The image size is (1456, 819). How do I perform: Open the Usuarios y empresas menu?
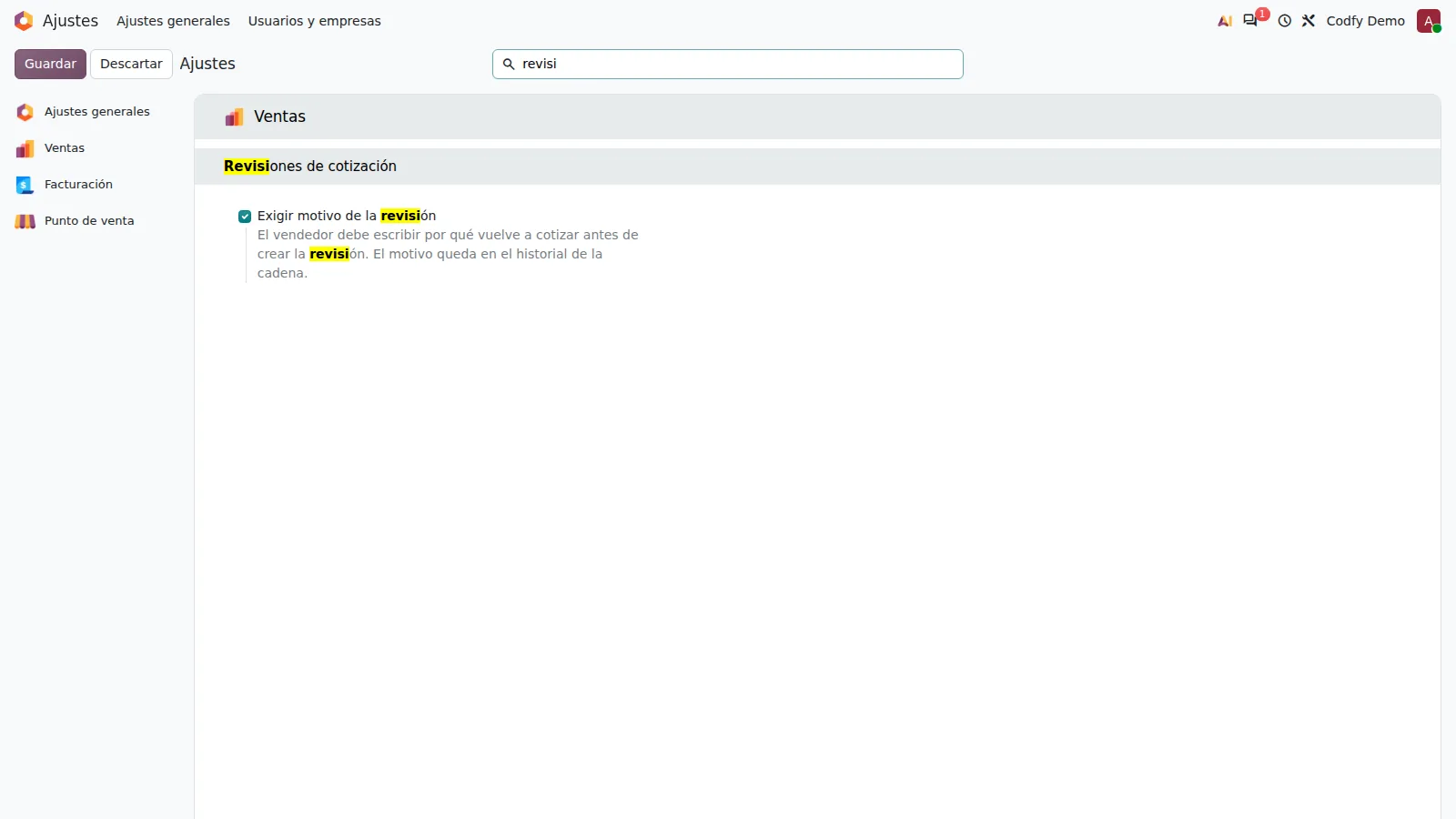point(315,21)
